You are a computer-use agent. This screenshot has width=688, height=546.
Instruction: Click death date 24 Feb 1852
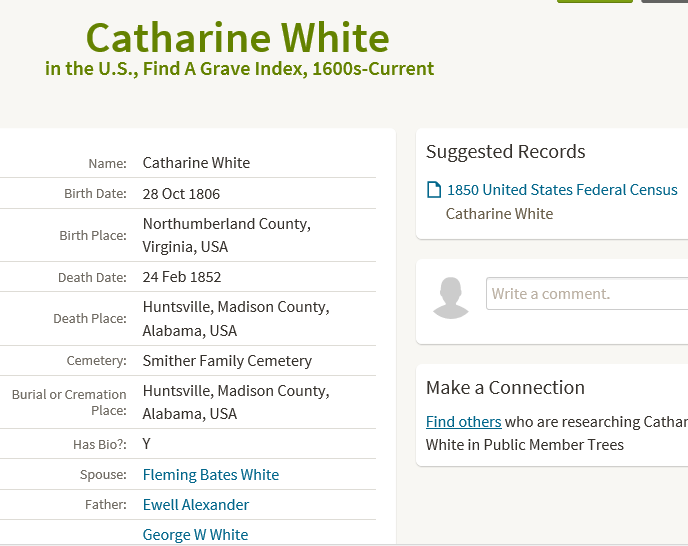click(x=182, y=277)
